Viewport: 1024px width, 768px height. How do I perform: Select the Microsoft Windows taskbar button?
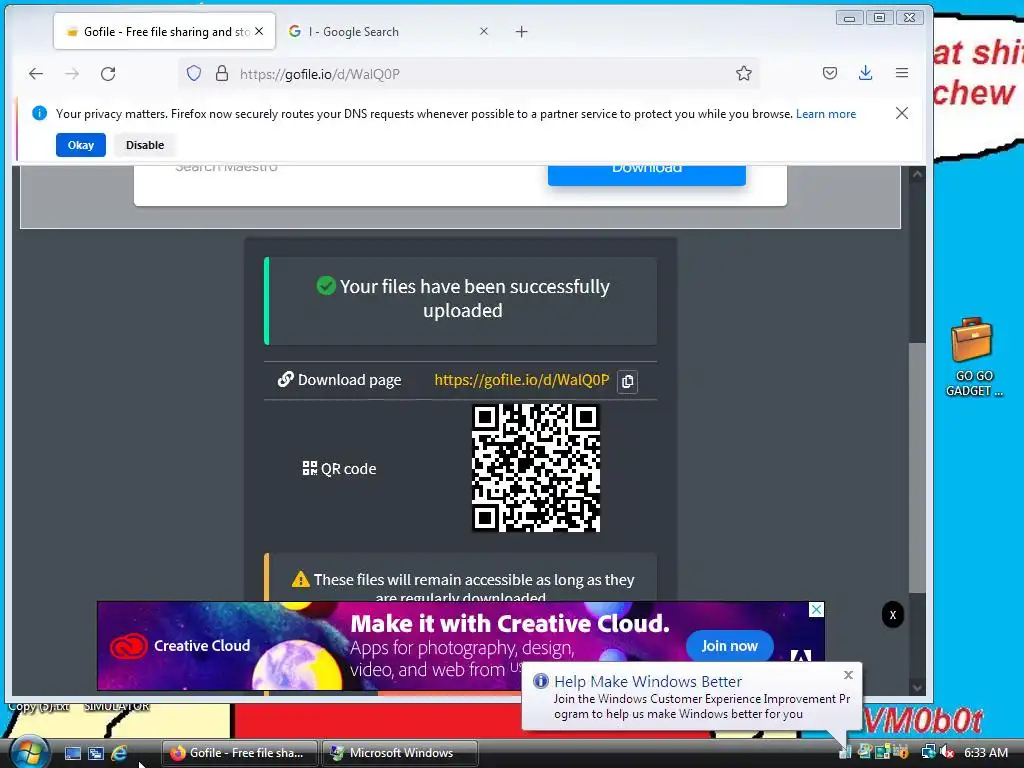tap(400, 753)
